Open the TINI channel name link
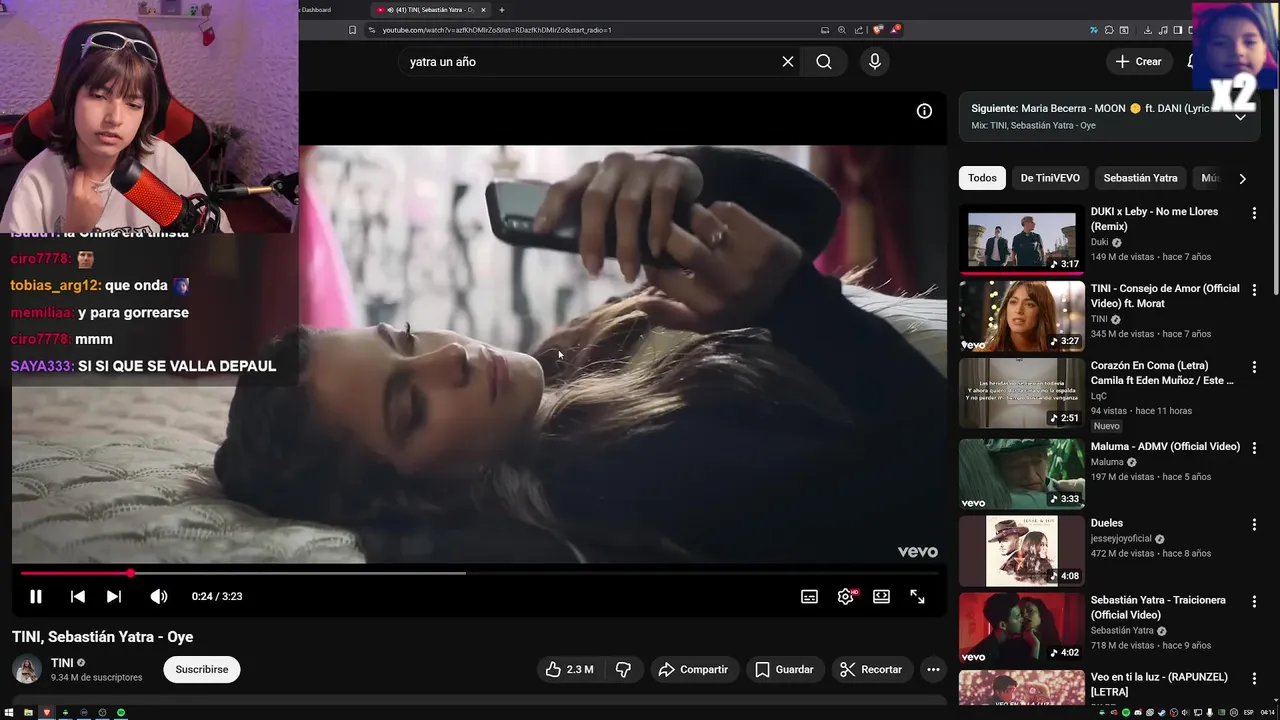This screenshot has height=720, width=1280. pyautogui.click(x=62, y=663)
